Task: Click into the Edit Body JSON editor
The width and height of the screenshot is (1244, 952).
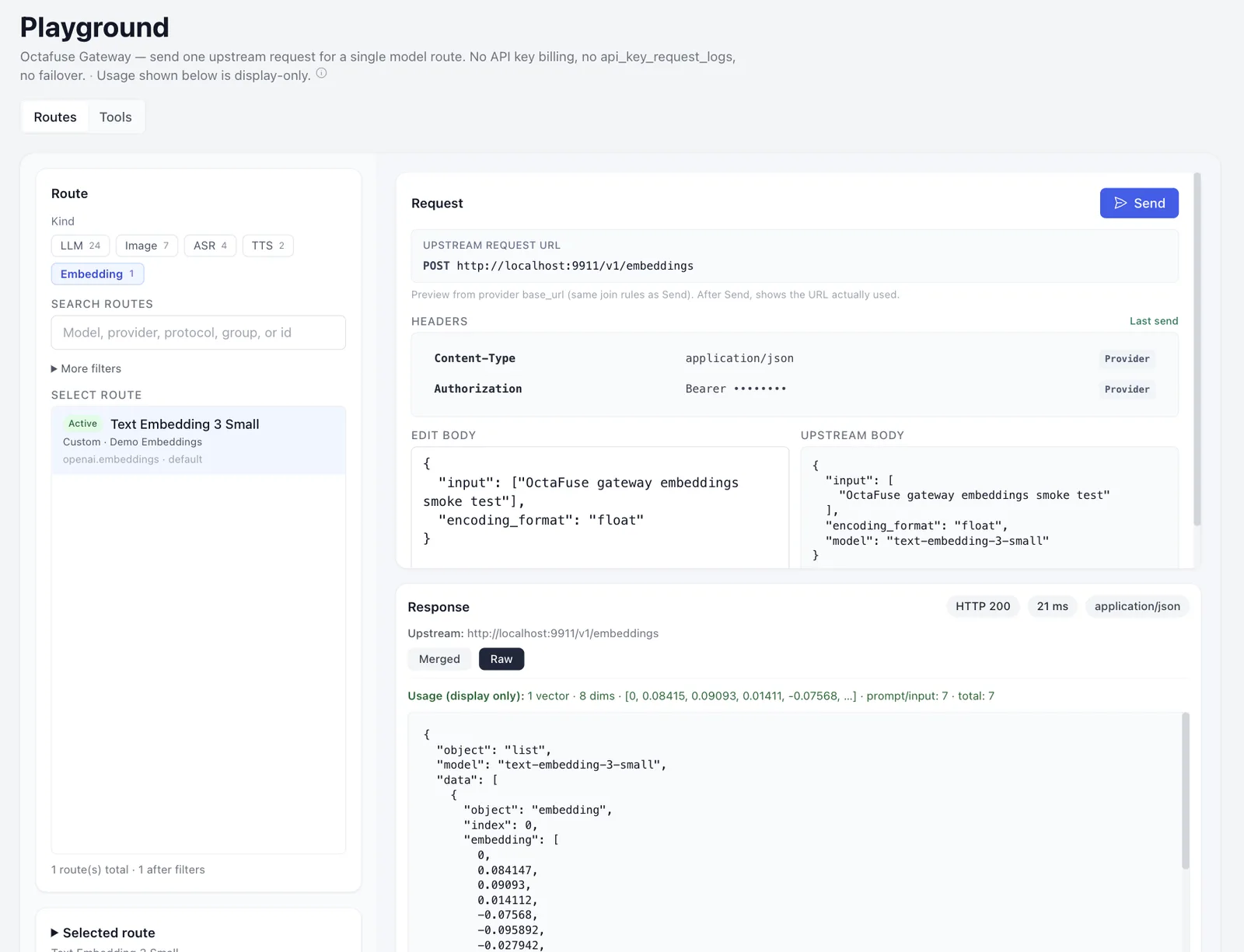Action: 599,507
